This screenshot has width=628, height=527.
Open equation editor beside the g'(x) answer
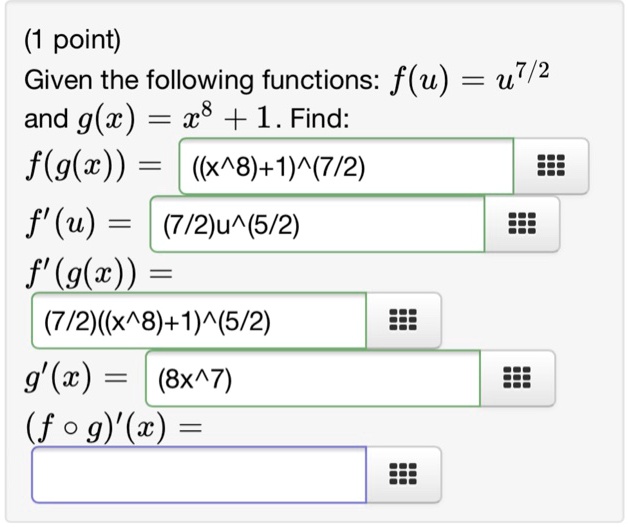point(517,379)
